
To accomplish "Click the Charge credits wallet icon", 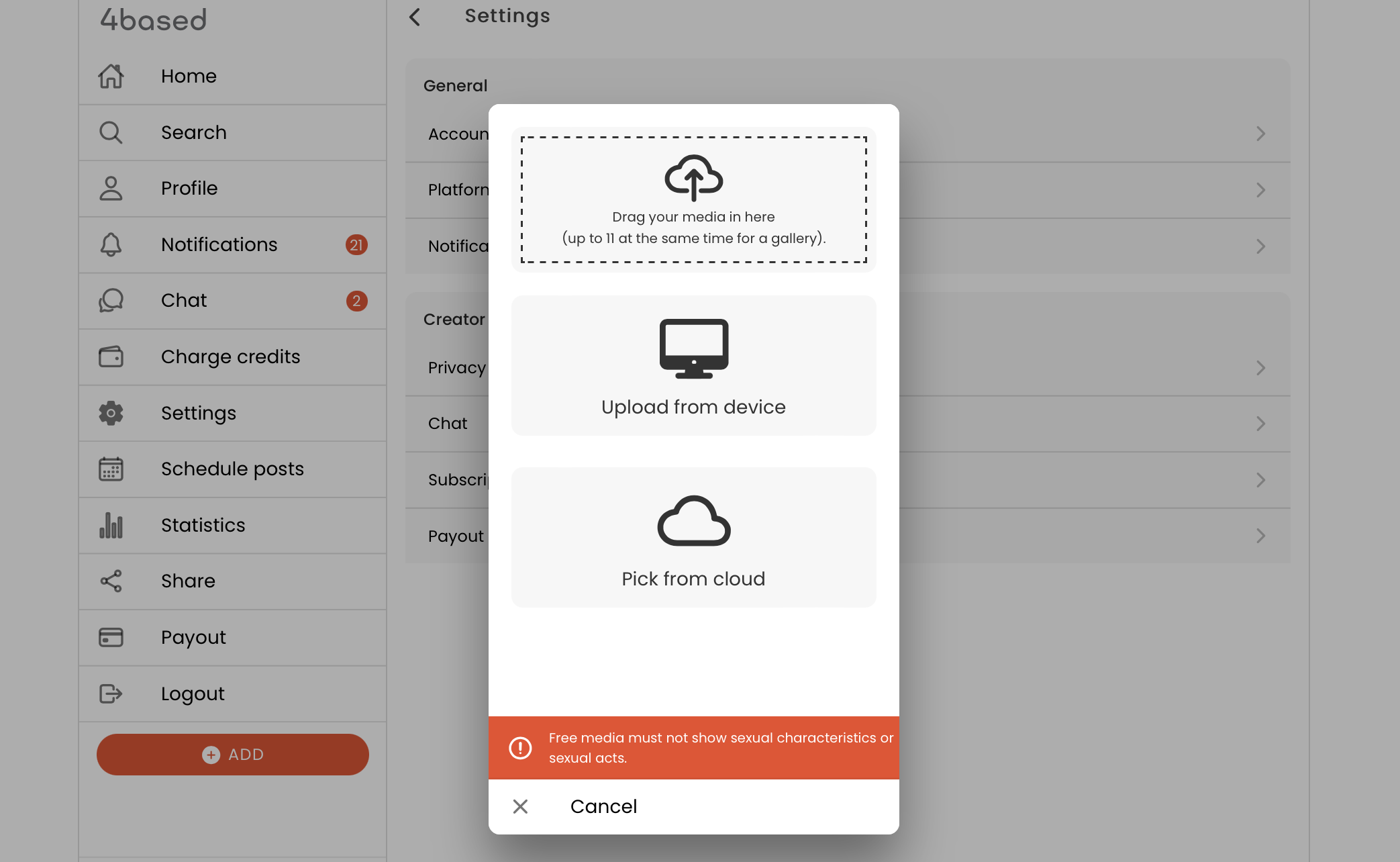I will (111, 356).
